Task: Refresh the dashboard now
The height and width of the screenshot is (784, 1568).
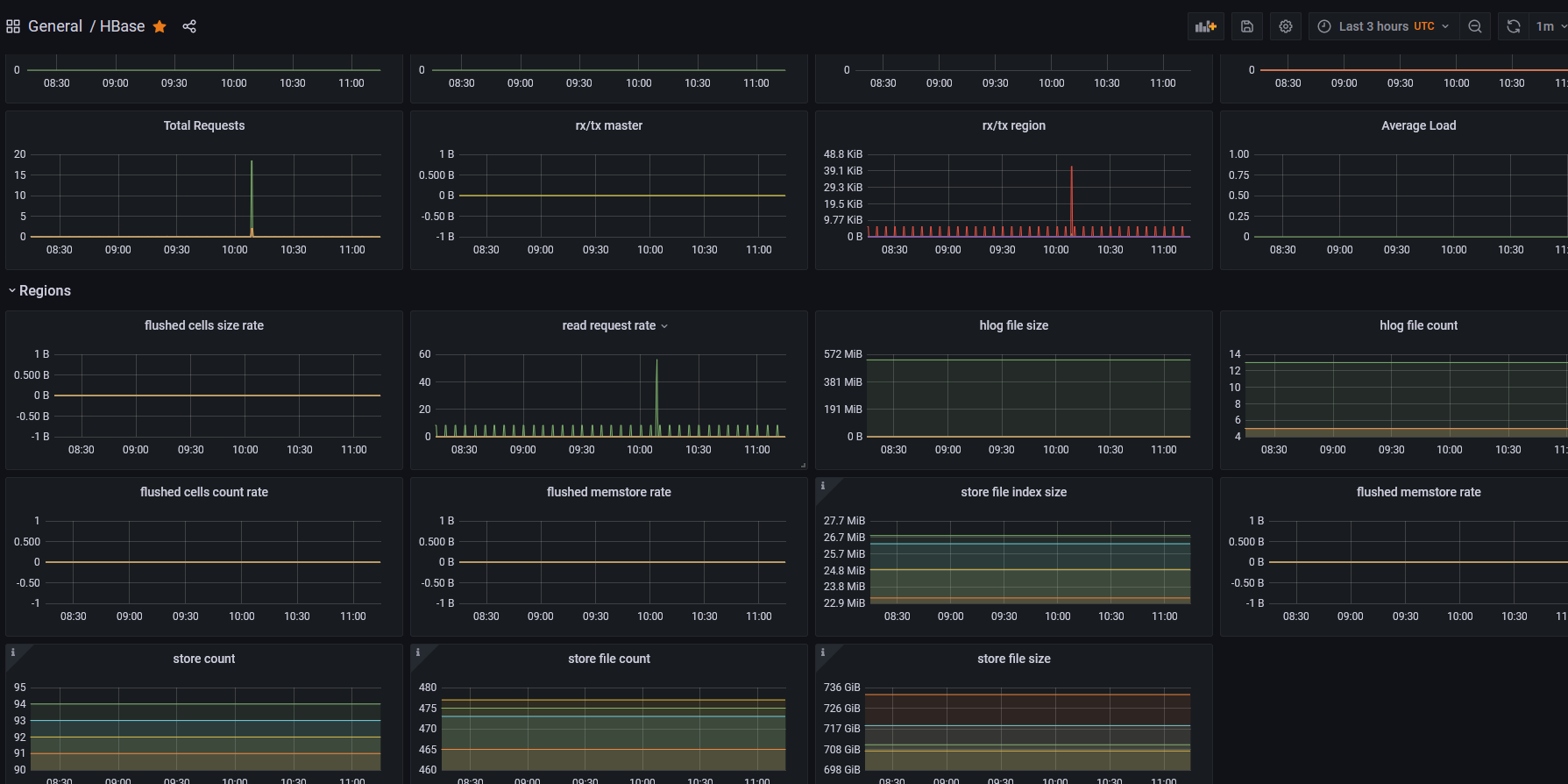Action: [x=1514, y=26]
